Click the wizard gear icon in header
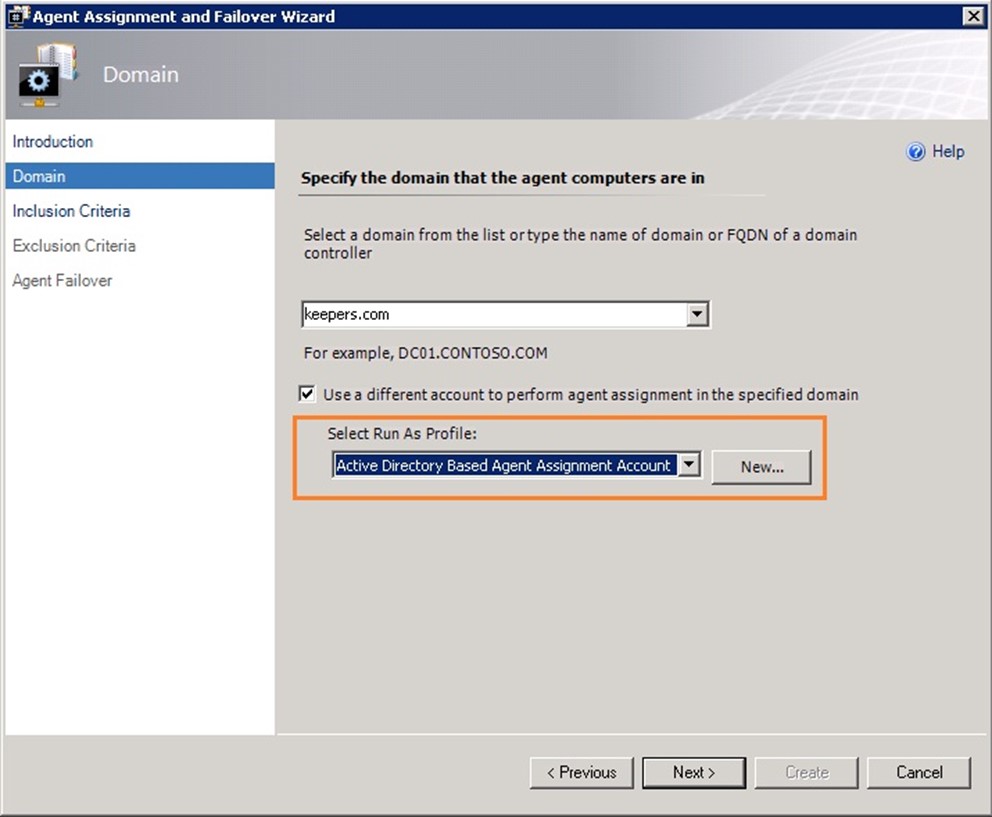Viewport: 992px width, 817px height. pos(47,75)
